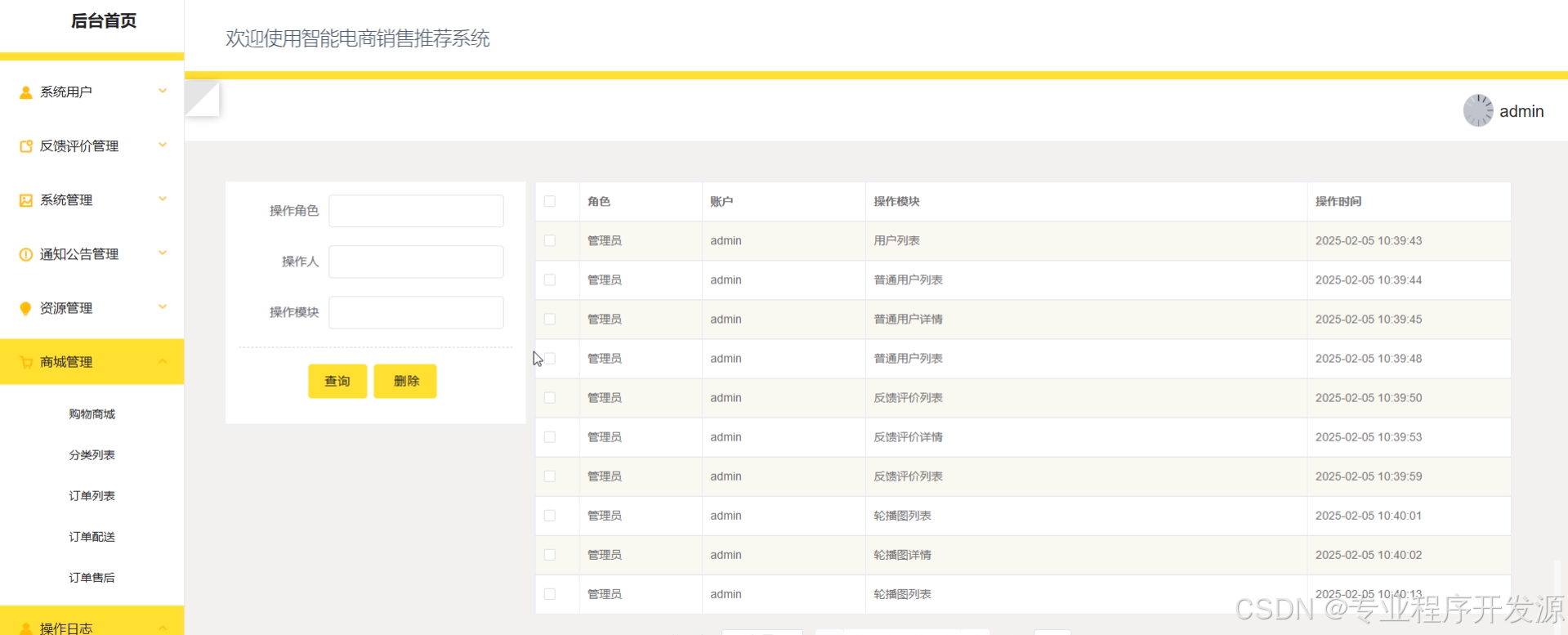This screenshot has width=1568, height=635.
Task: Click the 操作时间 column header
Action: click(x=1338, y=201)
